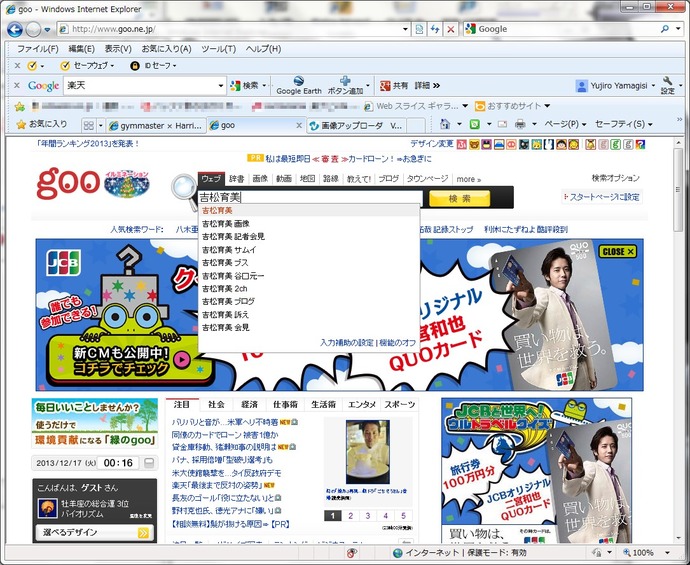690x565 pixels.
Task: Click the search magnifier in Google box
Action: 665,29
